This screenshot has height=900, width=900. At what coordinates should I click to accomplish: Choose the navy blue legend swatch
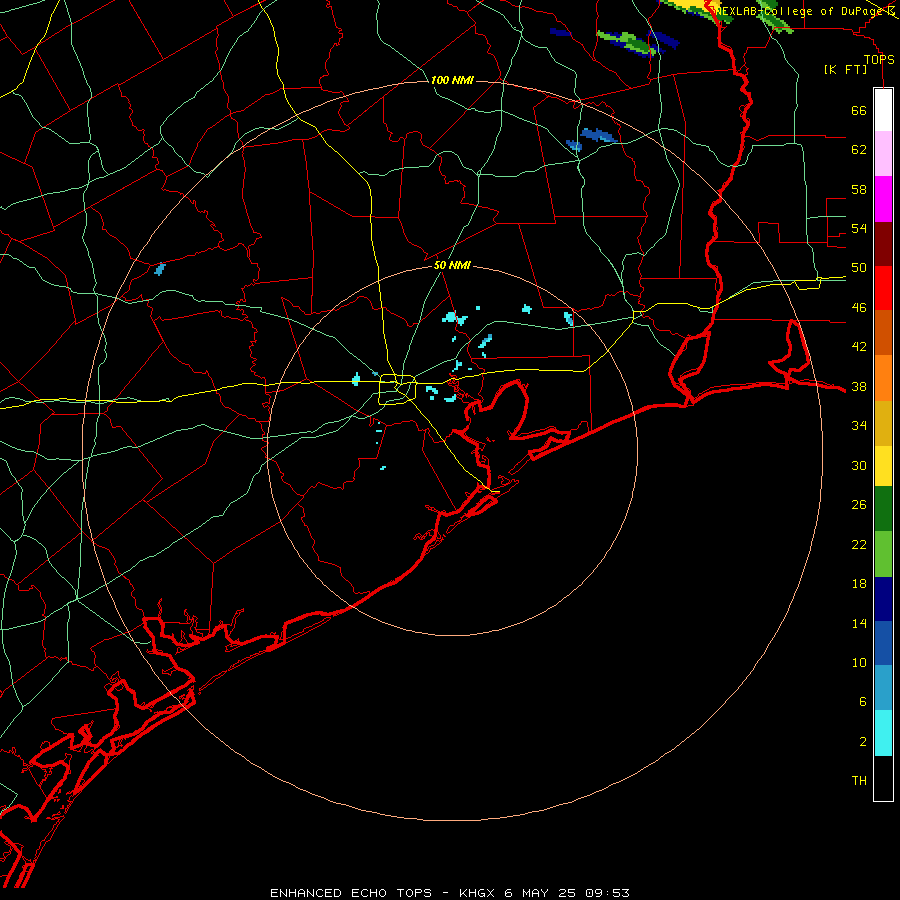pos(883,599)
